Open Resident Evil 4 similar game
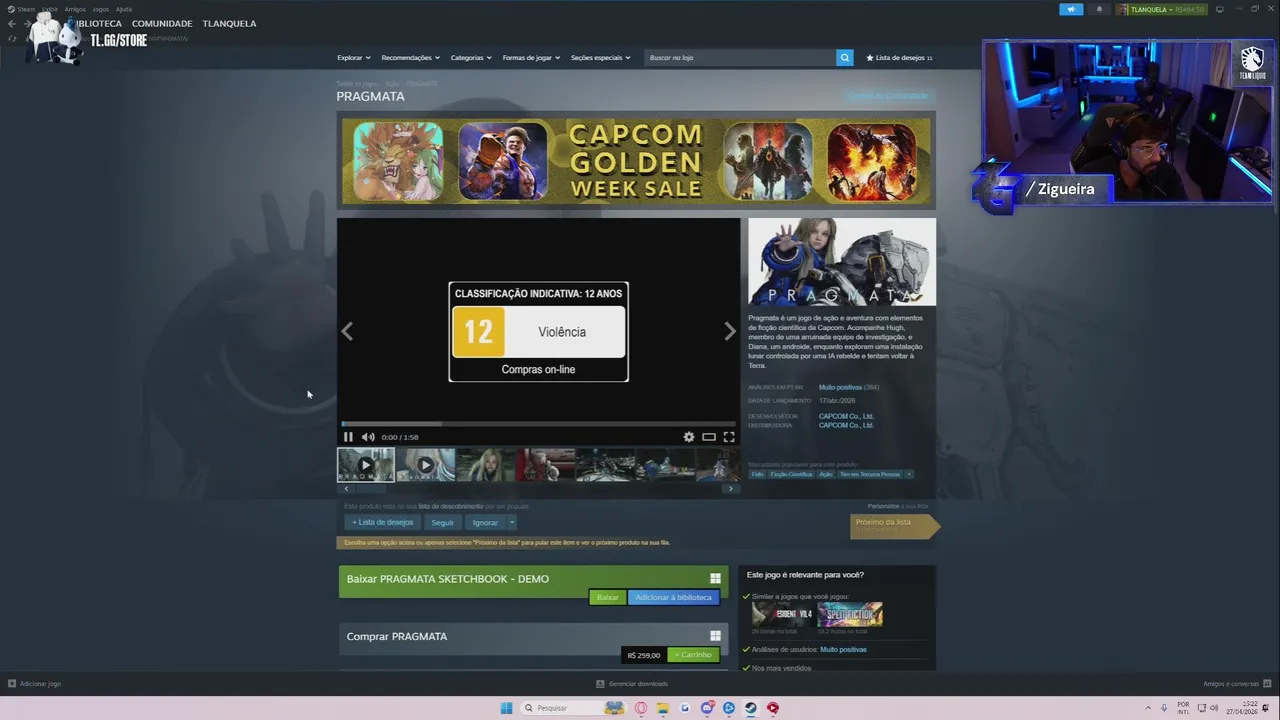 click(783, 614)
